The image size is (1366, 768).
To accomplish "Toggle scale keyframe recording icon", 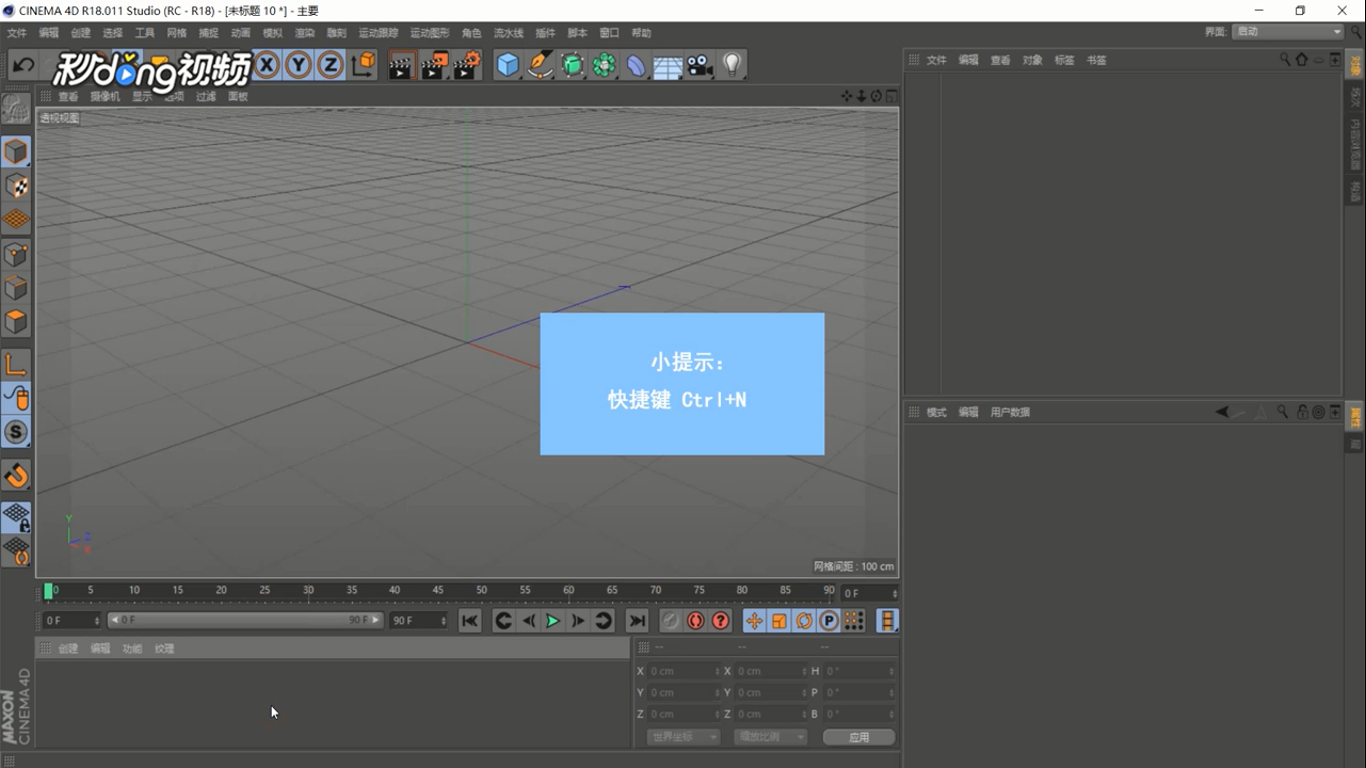I will pos(779,621).
